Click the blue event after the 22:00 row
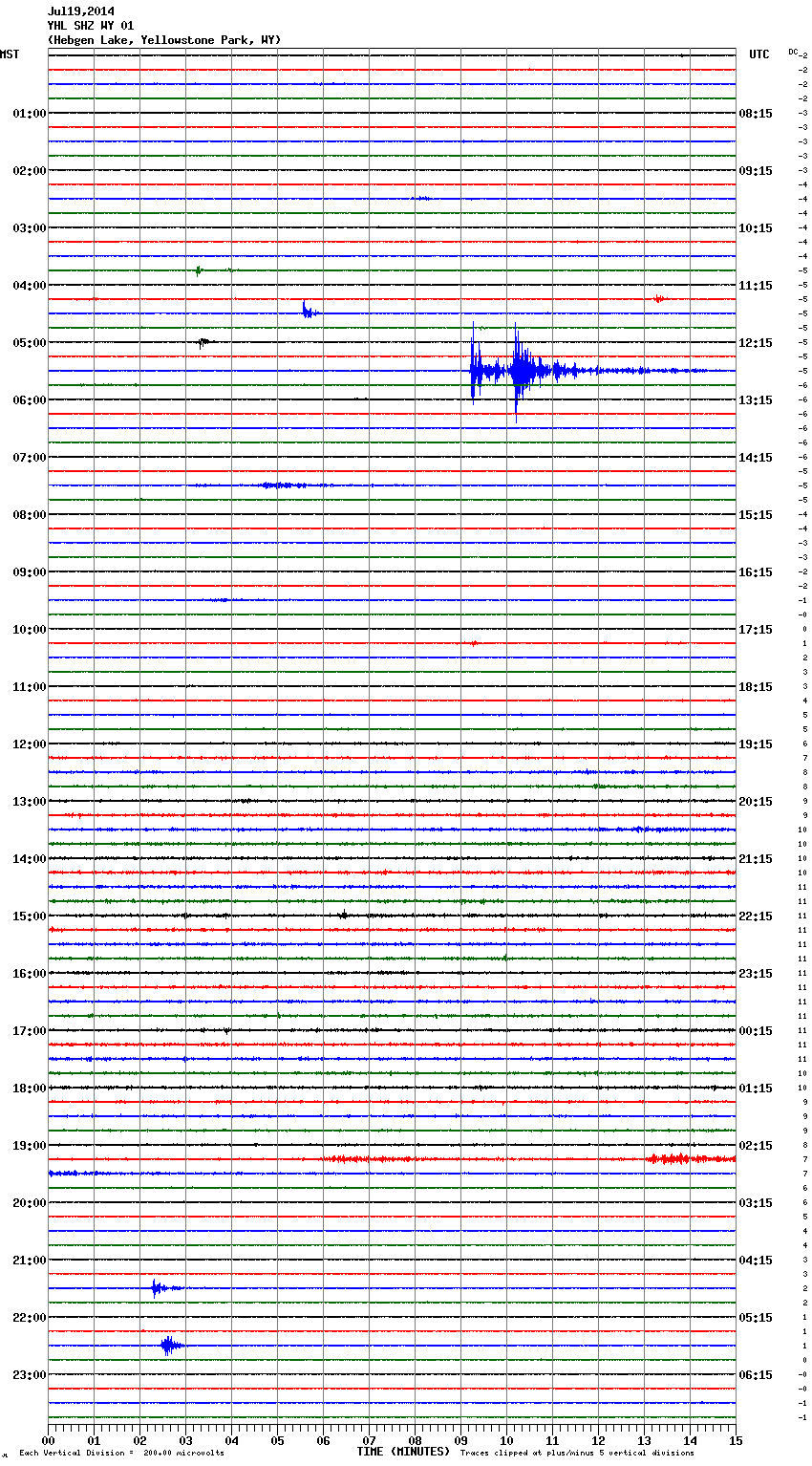The image size is (812, 1466). tap(170, 1346)
